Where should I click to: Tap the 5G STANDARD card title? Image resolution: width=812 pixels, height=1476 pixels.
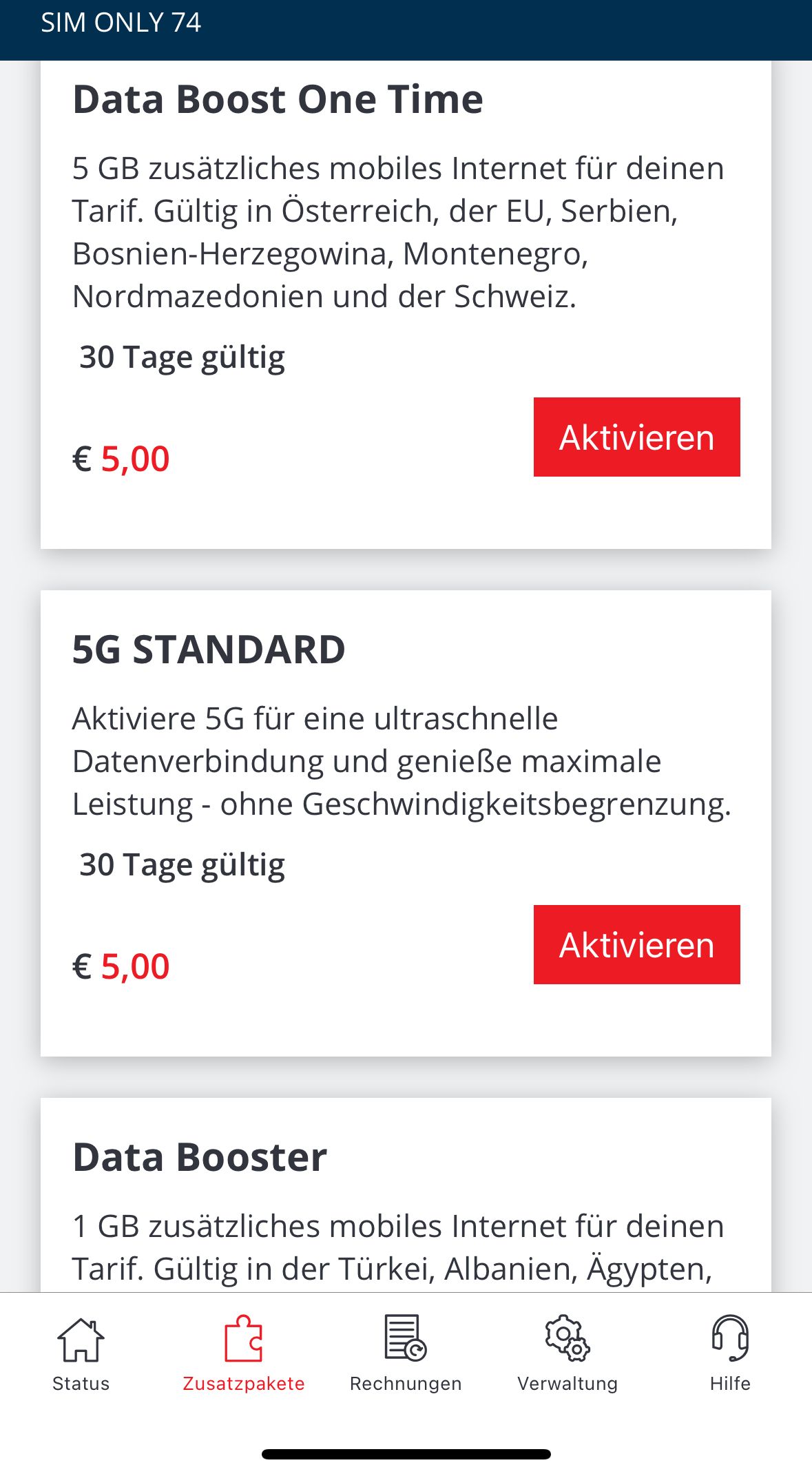209,649
